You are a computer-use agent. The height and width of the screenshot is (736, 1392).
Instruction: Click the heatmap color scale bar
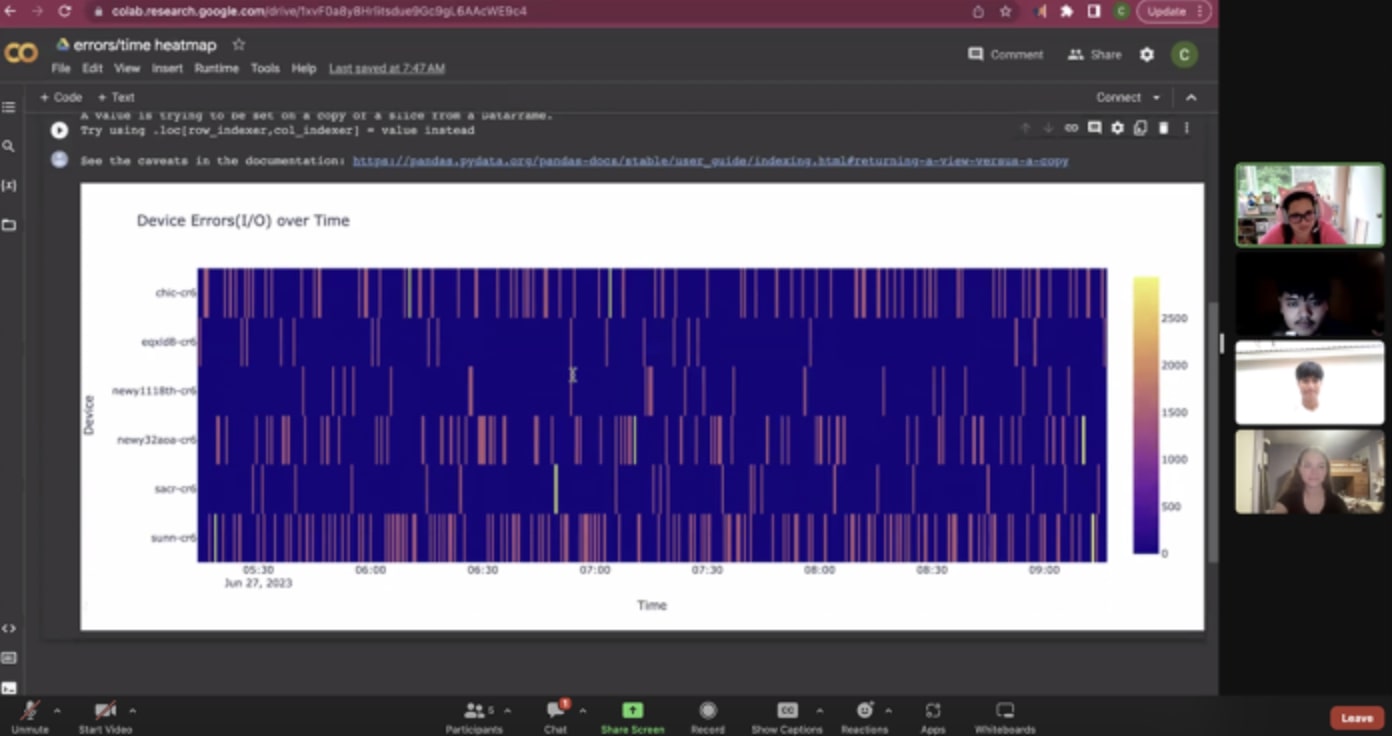tap(1145, 415)
